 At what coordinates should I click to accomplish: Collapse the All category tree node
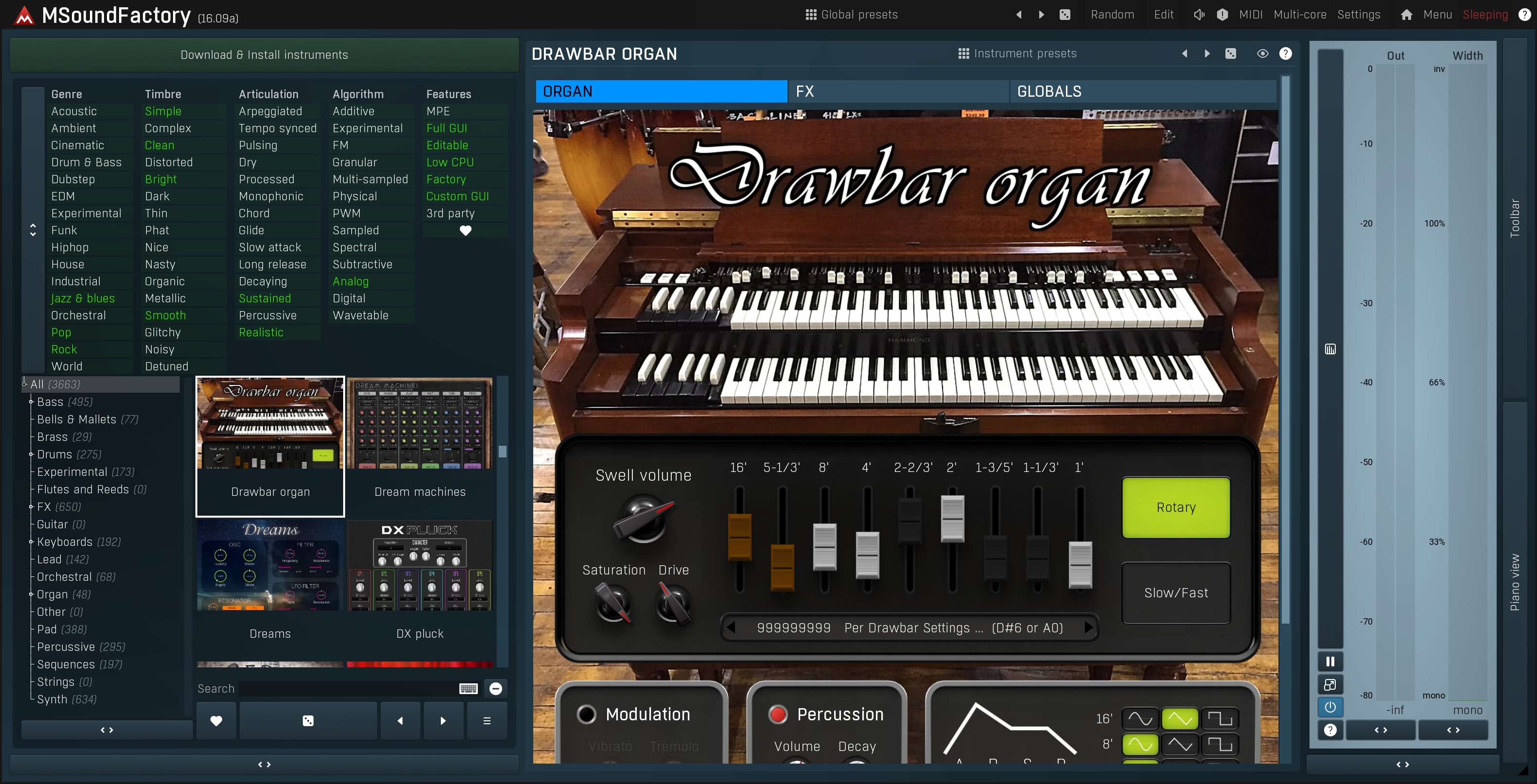[24, 383]
